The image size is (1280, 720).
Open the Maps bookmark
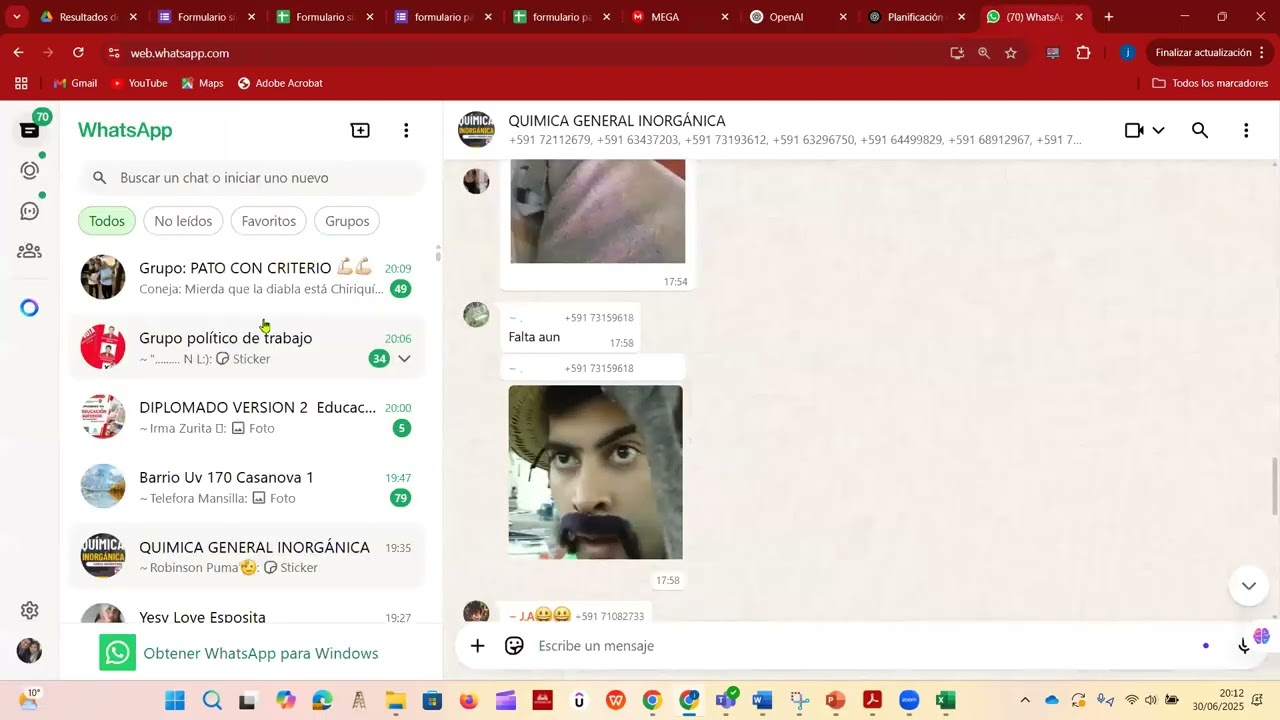202,83
